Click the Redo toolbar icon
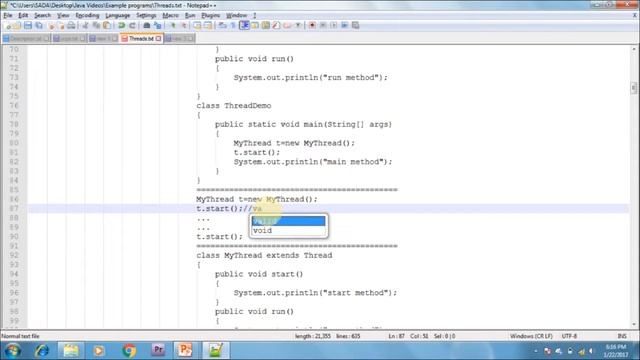Image resolution: width=640 pixels, height=360 pixels. (x=132, y=25)
